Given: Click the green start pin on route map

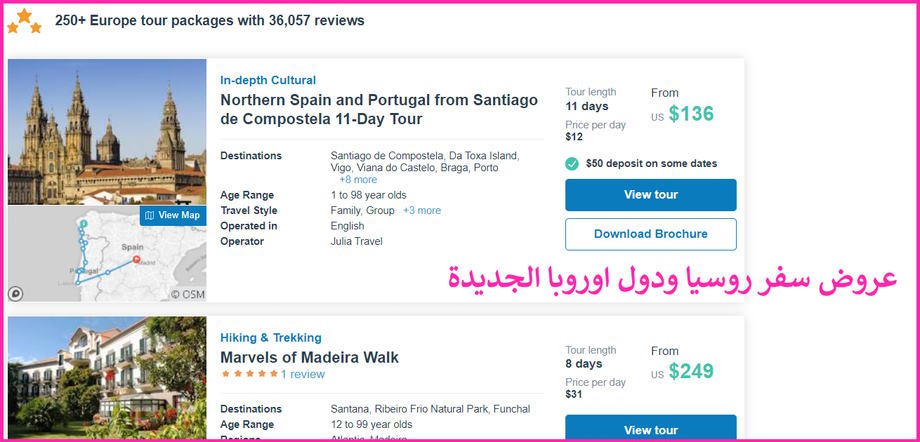Looking at the screenshot, I should pyautogui.click(x=84, y=224).
